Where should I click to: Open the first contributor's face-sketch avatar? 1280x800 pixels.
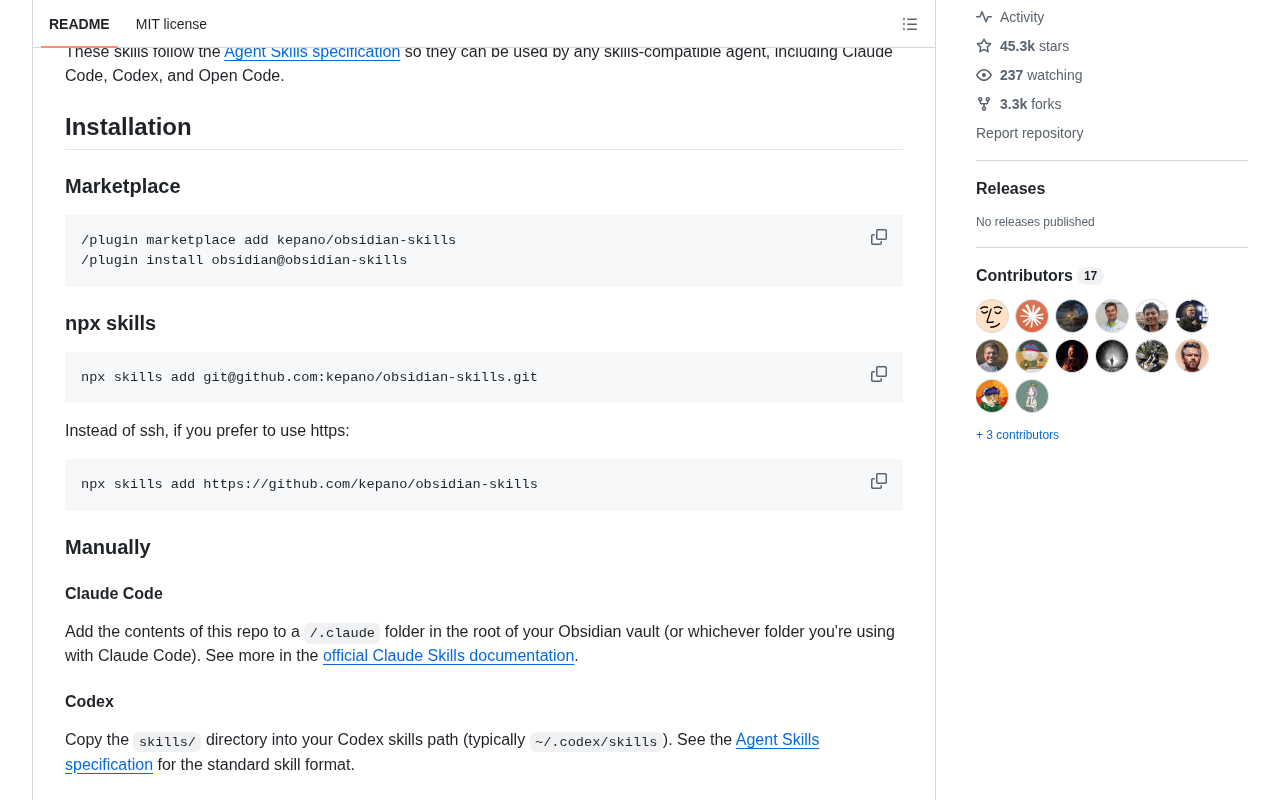pyautogui.click(x=992, y=316)
